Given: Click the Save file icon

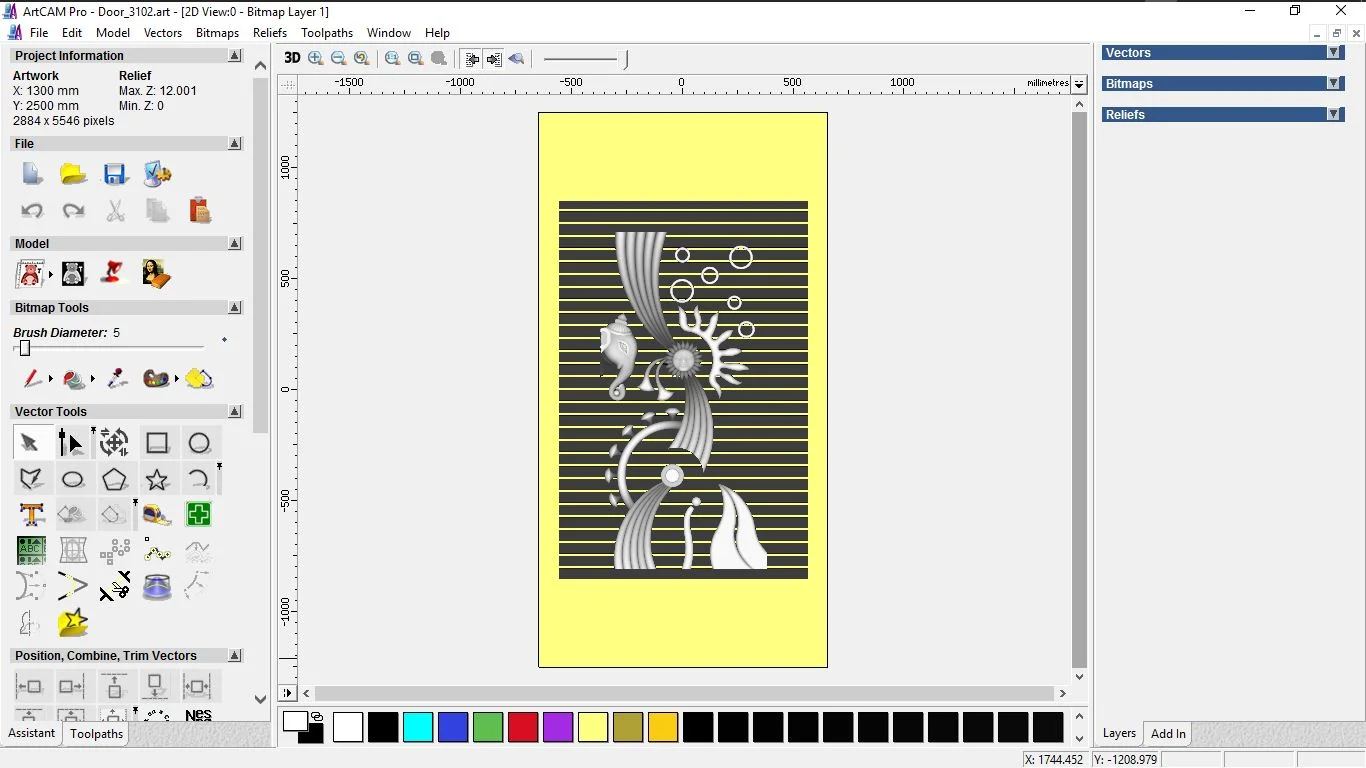Looking at the screenshot, I should 115,174.
